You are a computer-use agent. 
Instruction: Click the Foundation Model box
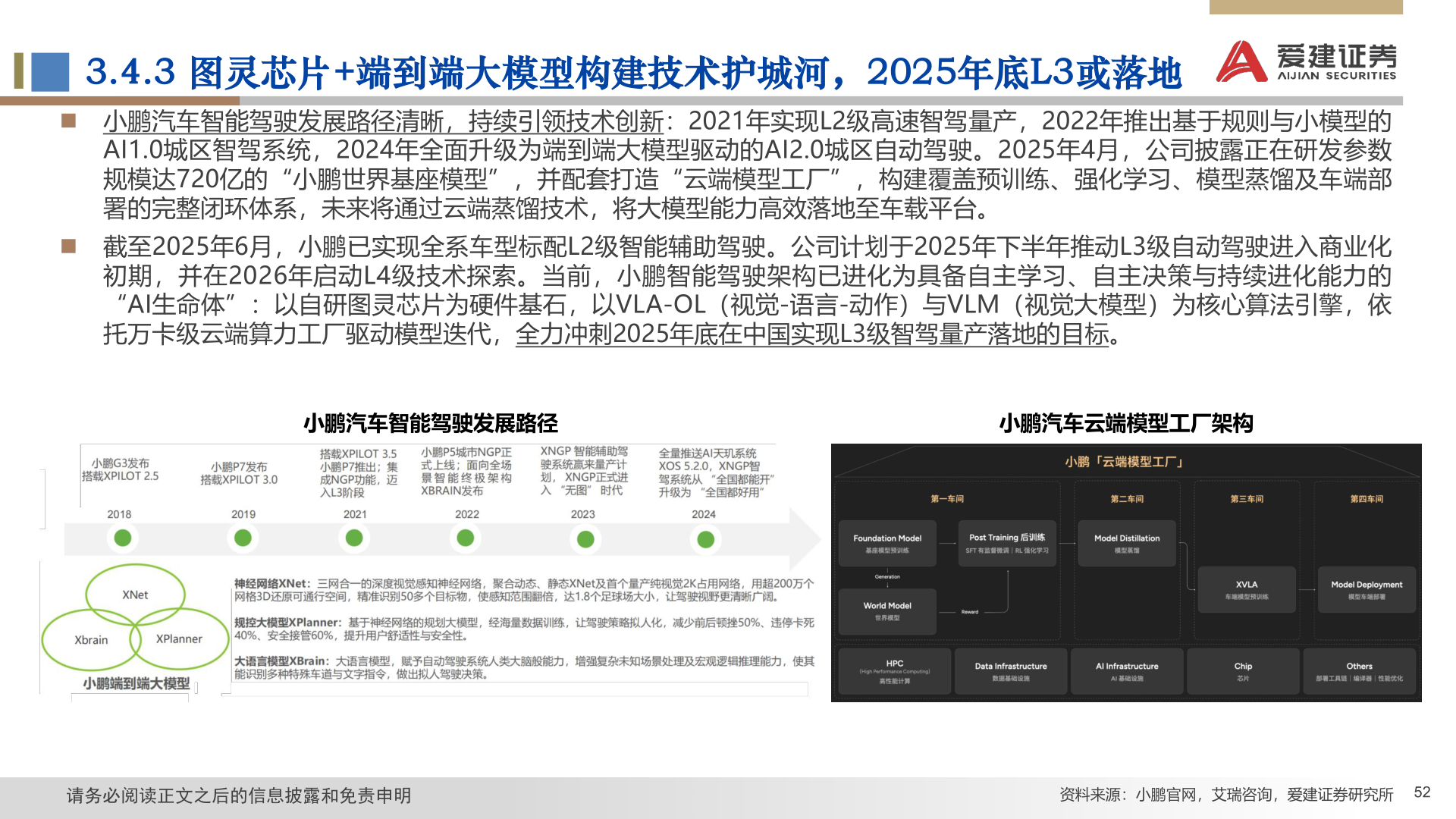coord(887,543)
